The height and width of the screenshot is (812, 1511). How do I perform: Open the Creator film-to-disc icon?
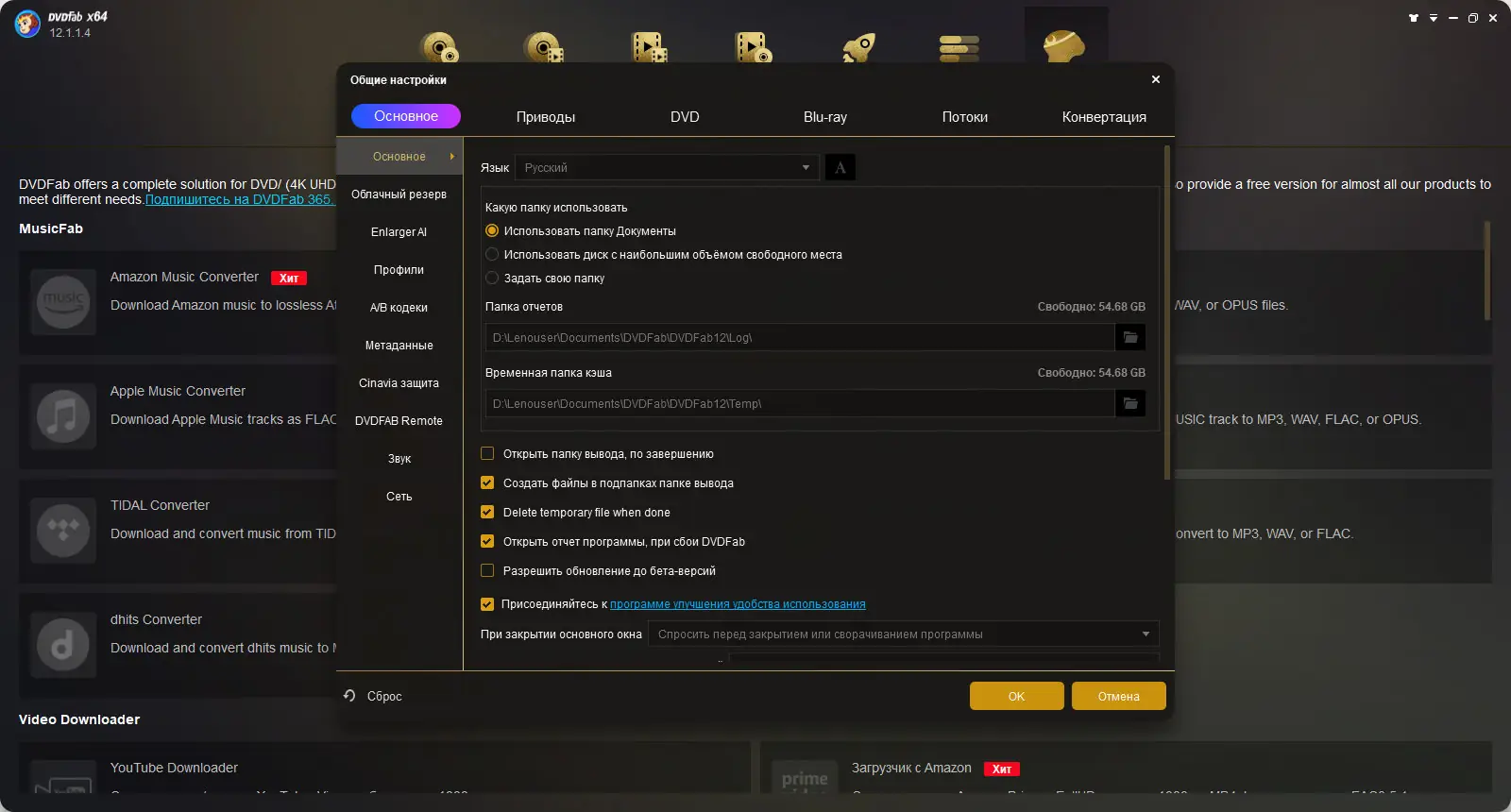pos(753,47)
